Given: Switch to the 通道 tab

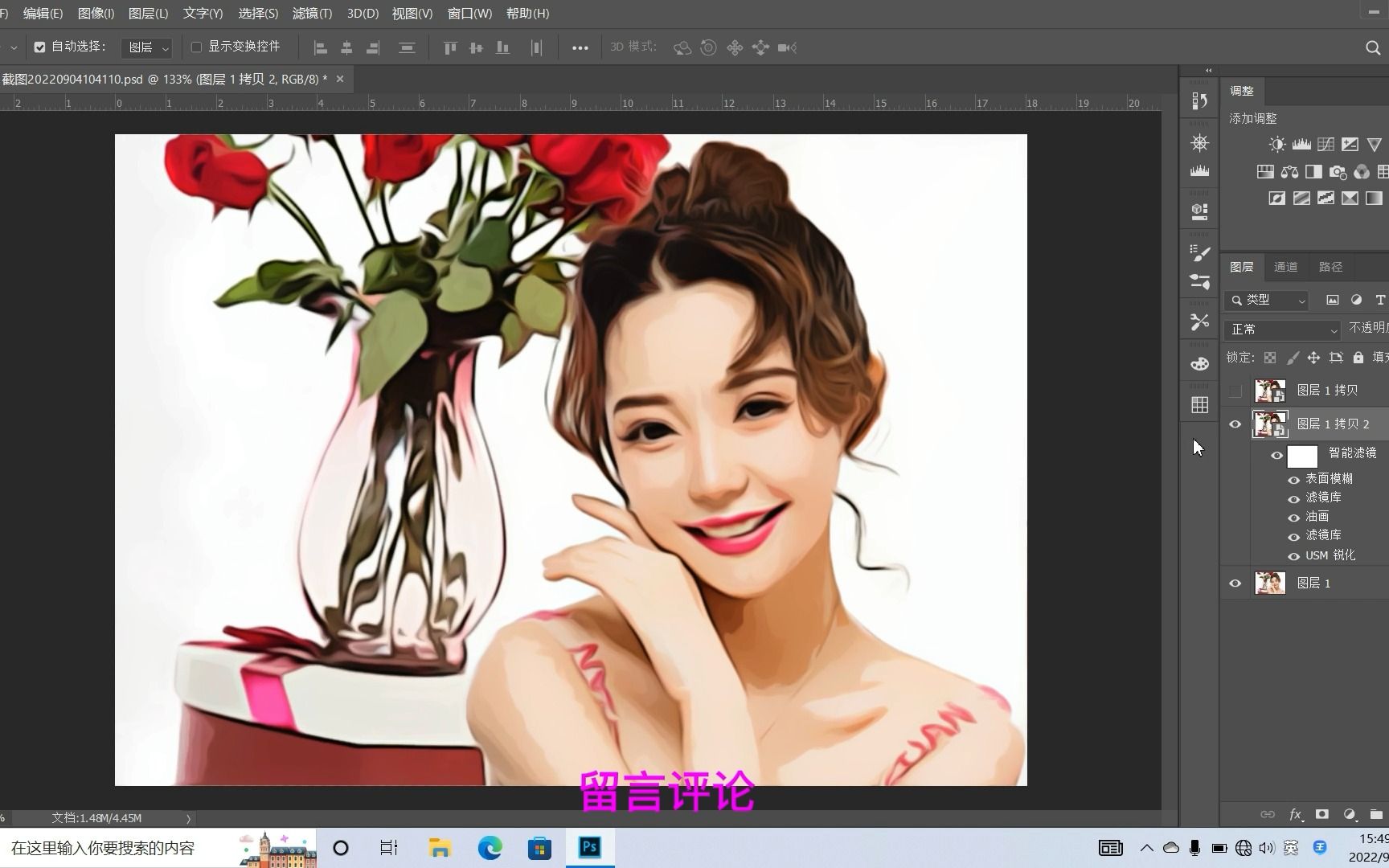Looking at the screenshot, I should [1285, 267].
